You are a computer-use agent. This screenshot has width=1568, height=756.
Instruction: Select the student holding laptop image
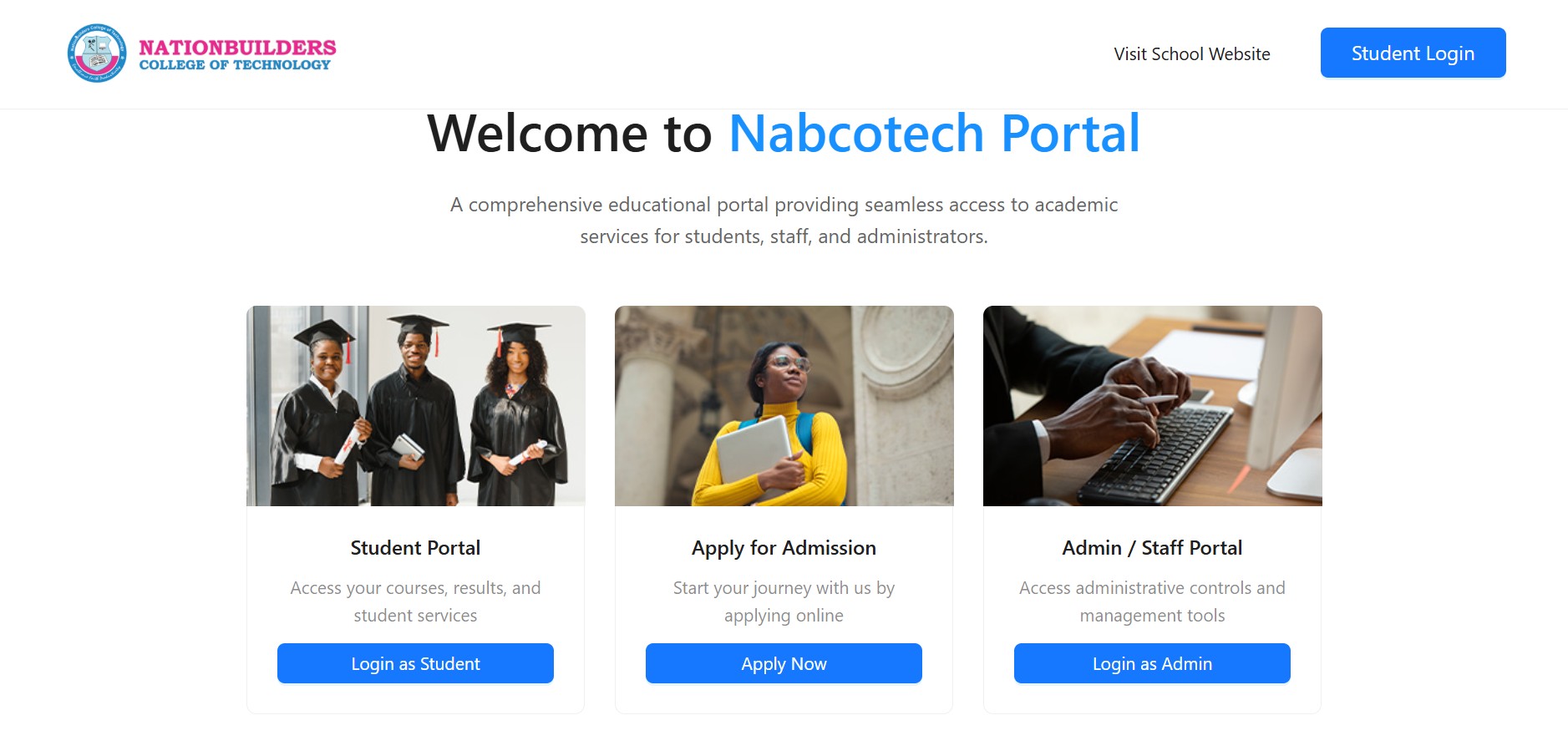click(x=784, y=406)
